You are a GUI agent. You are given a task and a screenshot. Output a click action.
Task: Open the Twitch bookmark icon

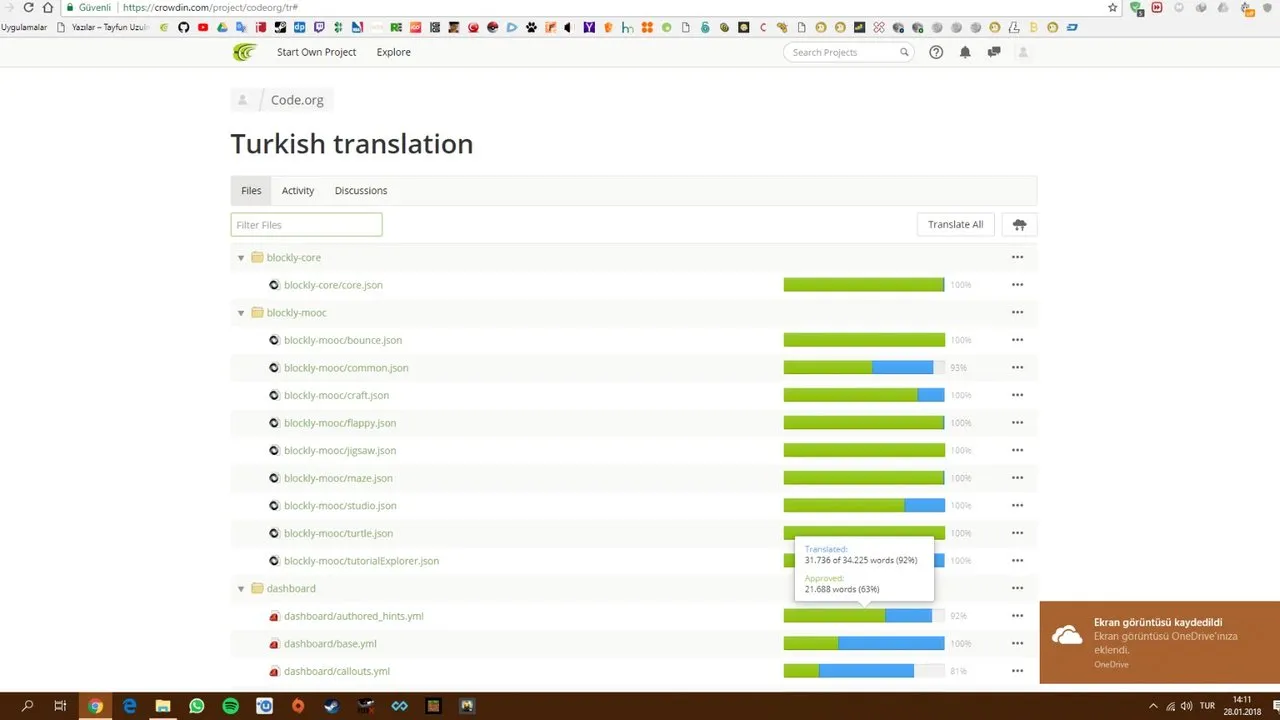[x=319, y=27]
